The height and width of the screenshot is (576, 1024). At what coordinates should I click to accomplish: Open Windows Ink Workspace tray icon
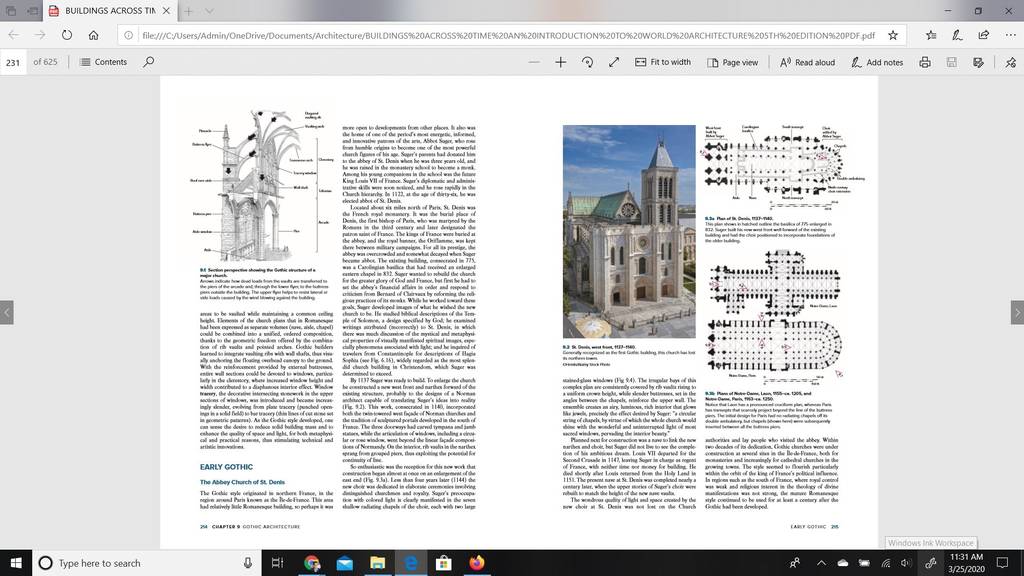tap(931, 563)
